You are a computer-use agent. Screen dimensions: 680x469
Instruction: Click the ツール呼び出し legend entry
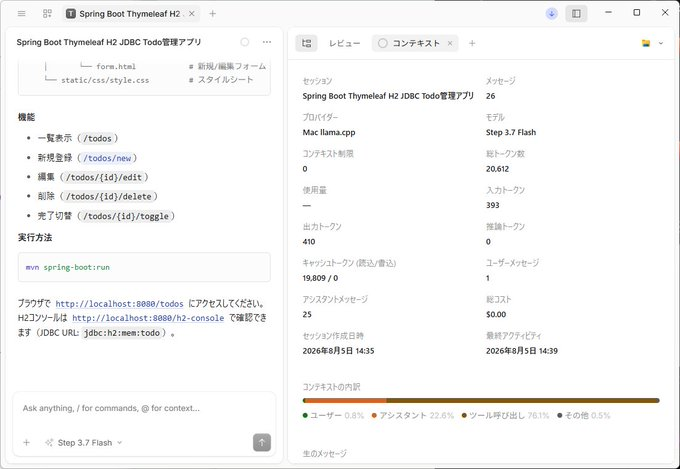(x=506, y=416)
